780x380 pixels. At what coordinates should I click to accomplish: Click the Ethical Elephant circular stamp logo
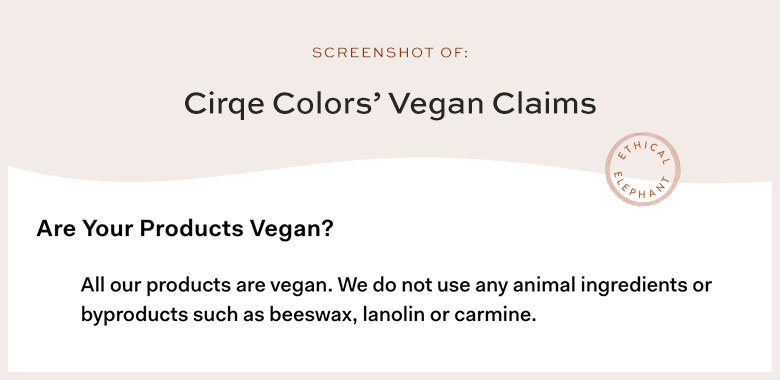click(x=642, y=169)
